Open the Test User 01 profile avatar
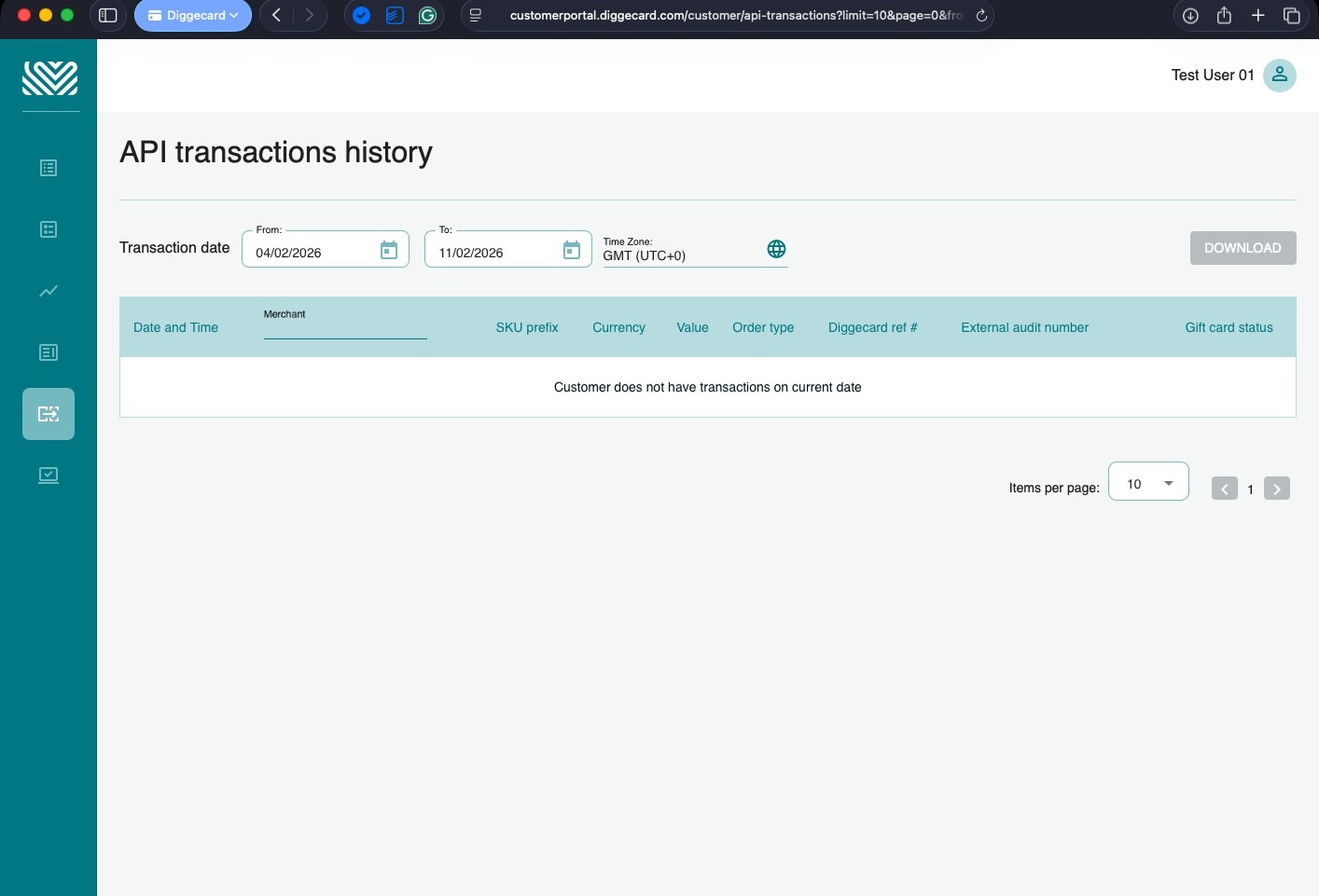 1280,76
